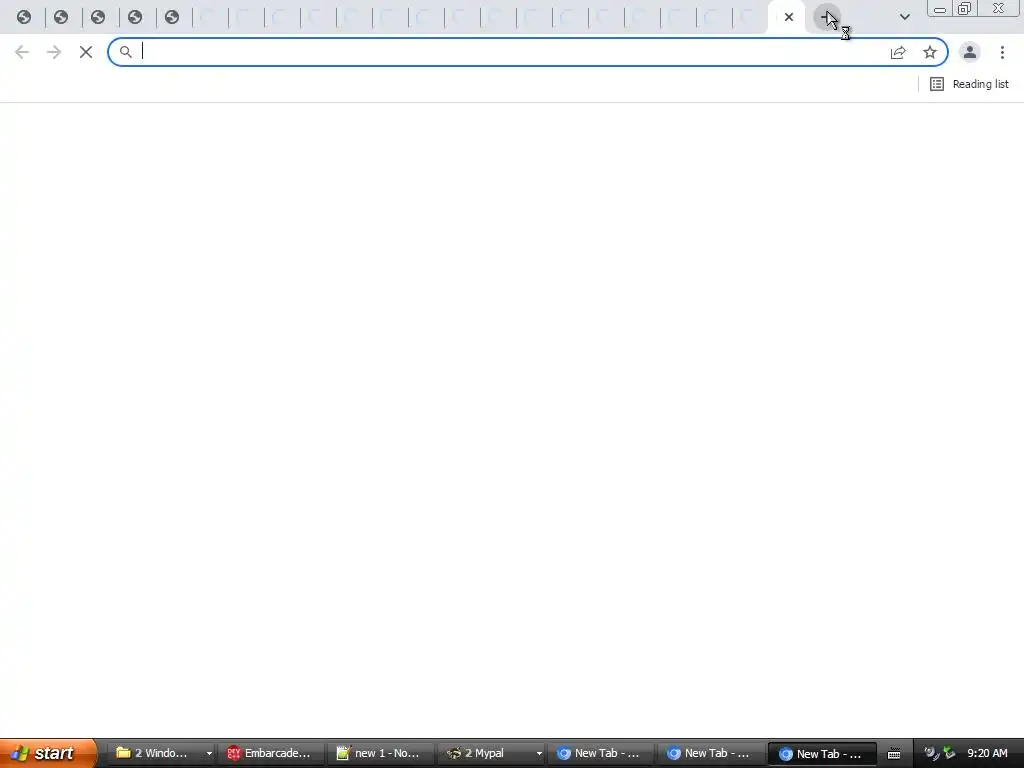Switch to Embarcadero Dev-C++ on taskbar
Image resolution: width=1024 pixels, height=768 pixels.
click(269, 753)
